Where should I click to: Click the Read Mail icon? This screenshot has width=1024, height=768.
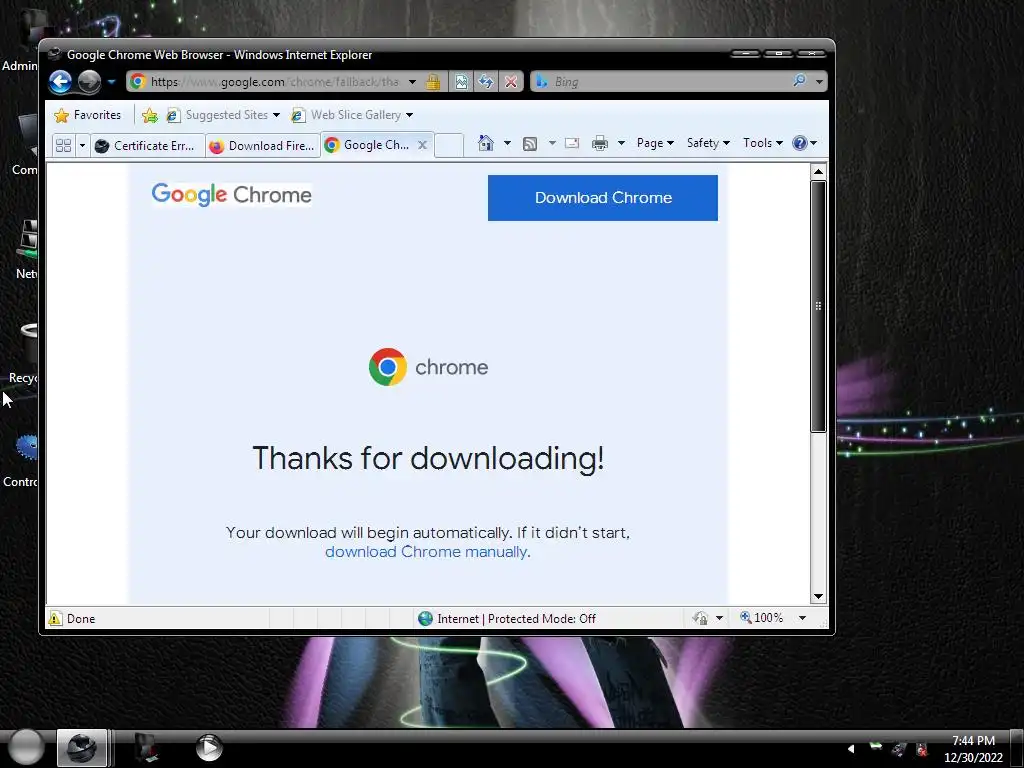(x=572, y=143)
